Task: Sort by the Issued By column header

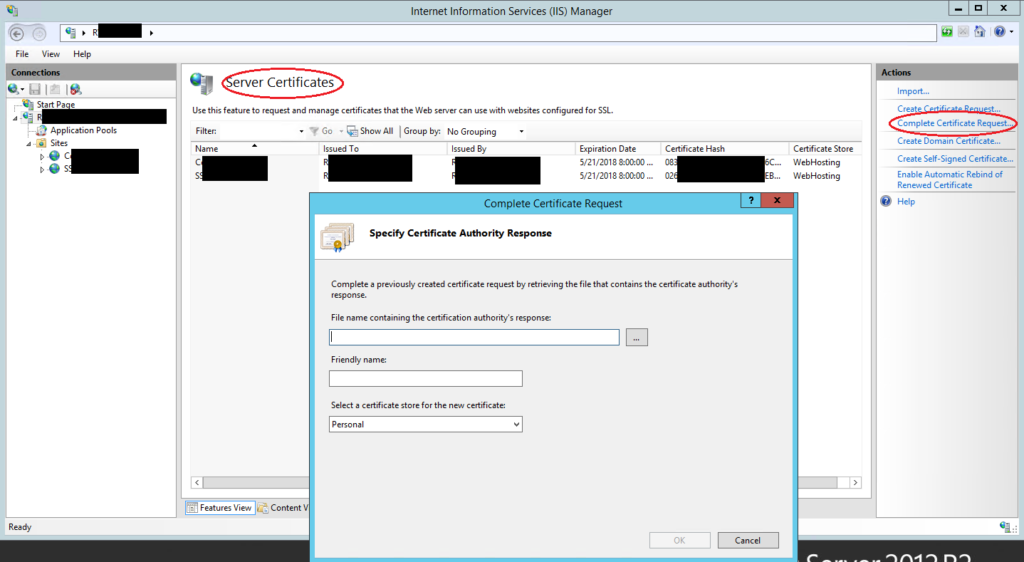Action: pos(511,149)
